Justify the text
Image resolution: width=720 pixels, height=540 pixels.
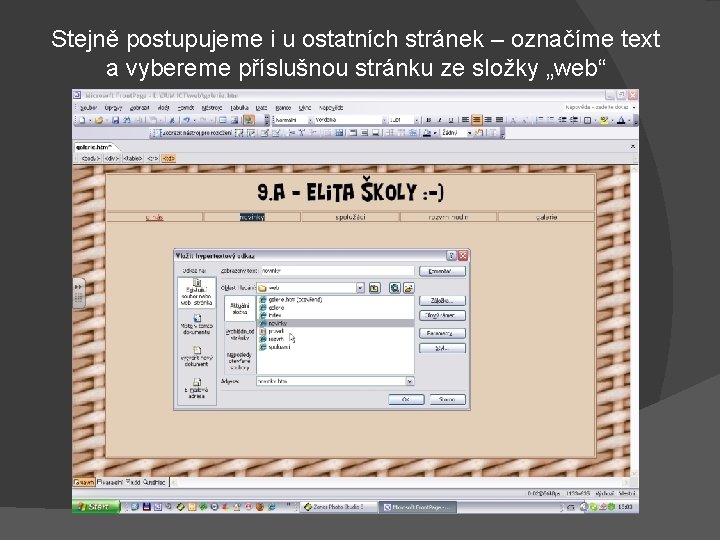499,120
